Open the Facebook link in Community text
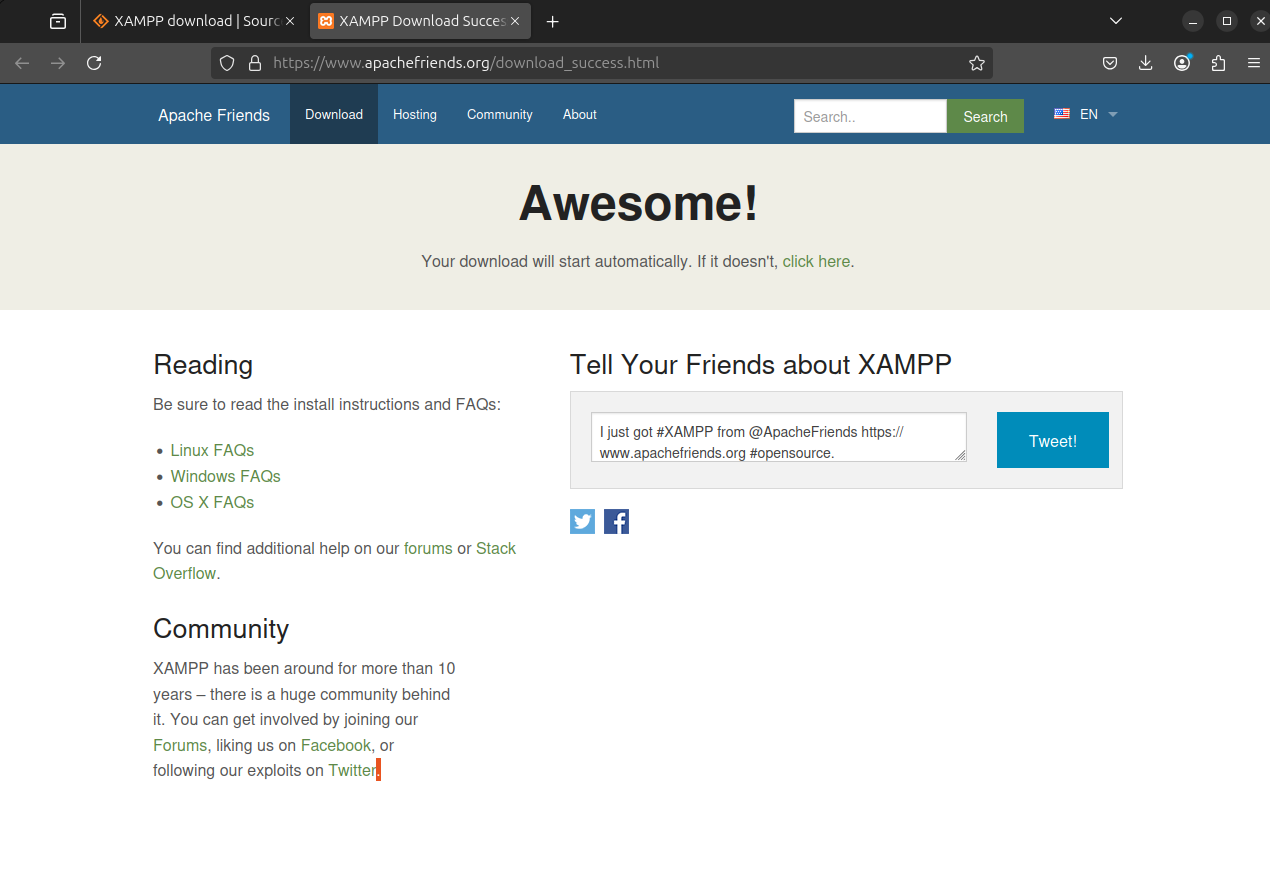Viewport: 1270px width, 891px height. [336, 745]
